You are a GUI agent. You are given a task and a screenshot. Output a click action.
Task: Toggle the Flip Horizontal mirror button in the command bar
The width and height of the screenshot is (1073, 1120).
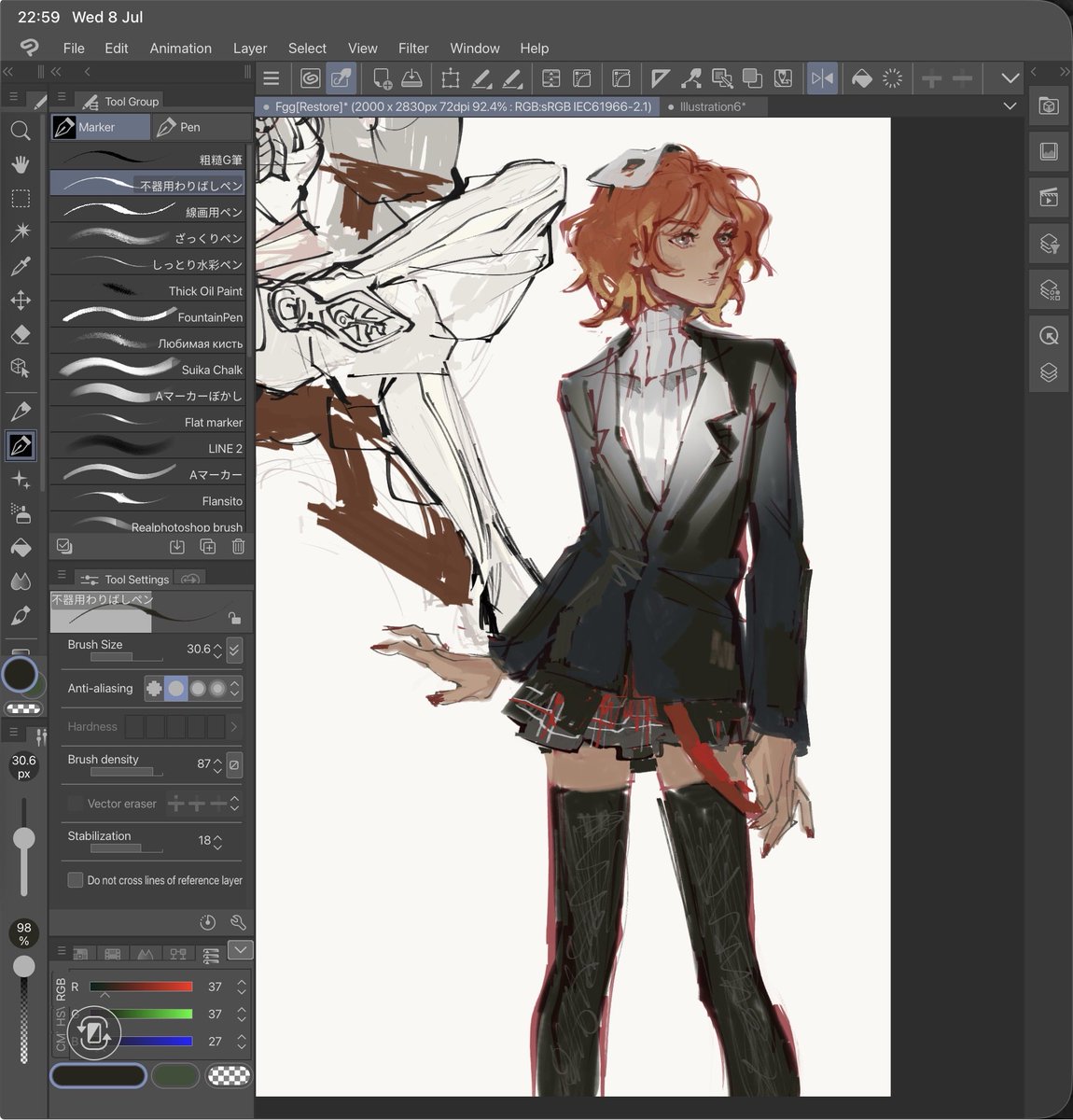[822, 78]
